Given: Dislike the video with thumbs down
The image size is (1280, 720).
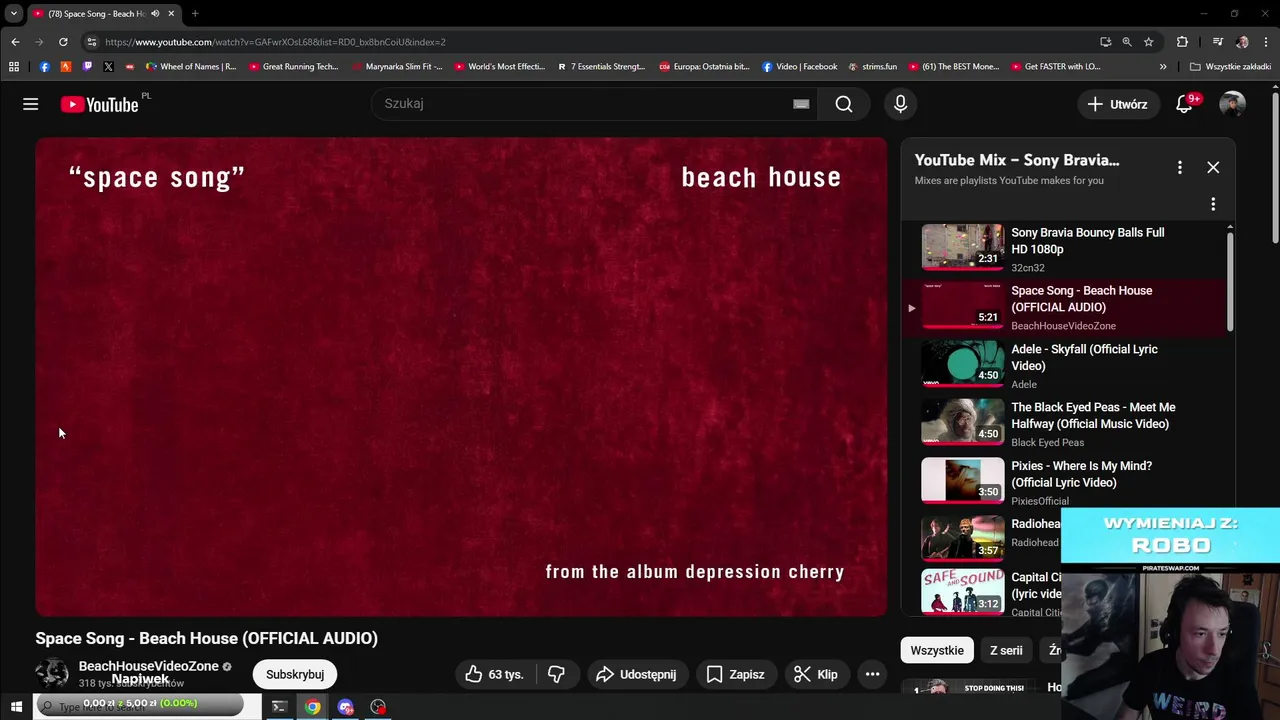Looking at the screenshot, I should (x=556, y=674).
